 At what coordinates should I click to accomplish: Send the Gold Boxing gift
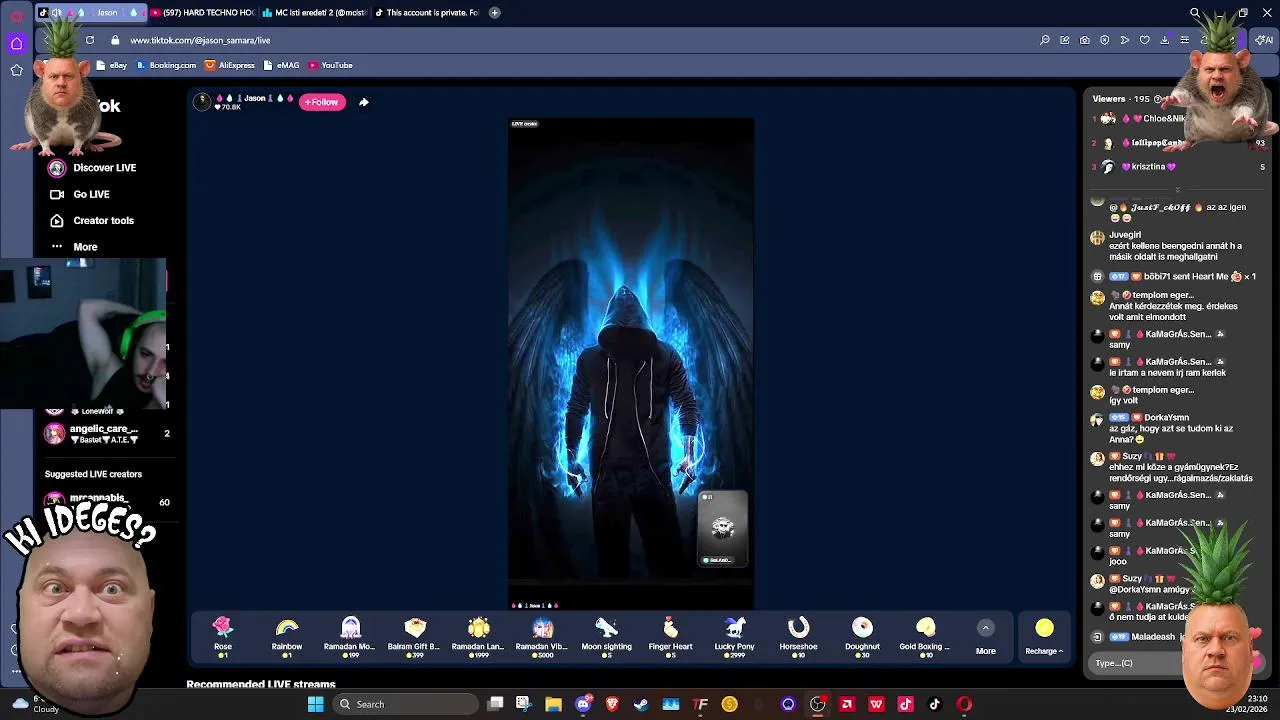click(x=925, y=636)
